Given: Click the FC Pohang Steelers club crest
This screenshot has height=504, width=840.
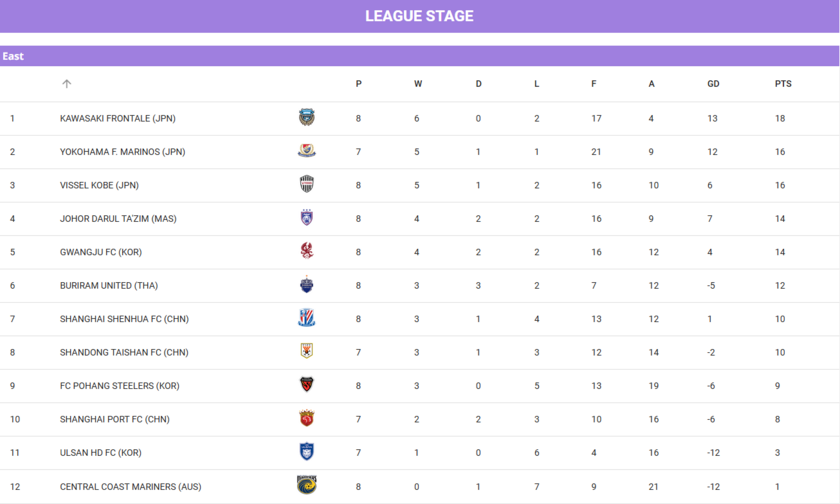Looking at the screenshot, I should click(x=307, y=385).
